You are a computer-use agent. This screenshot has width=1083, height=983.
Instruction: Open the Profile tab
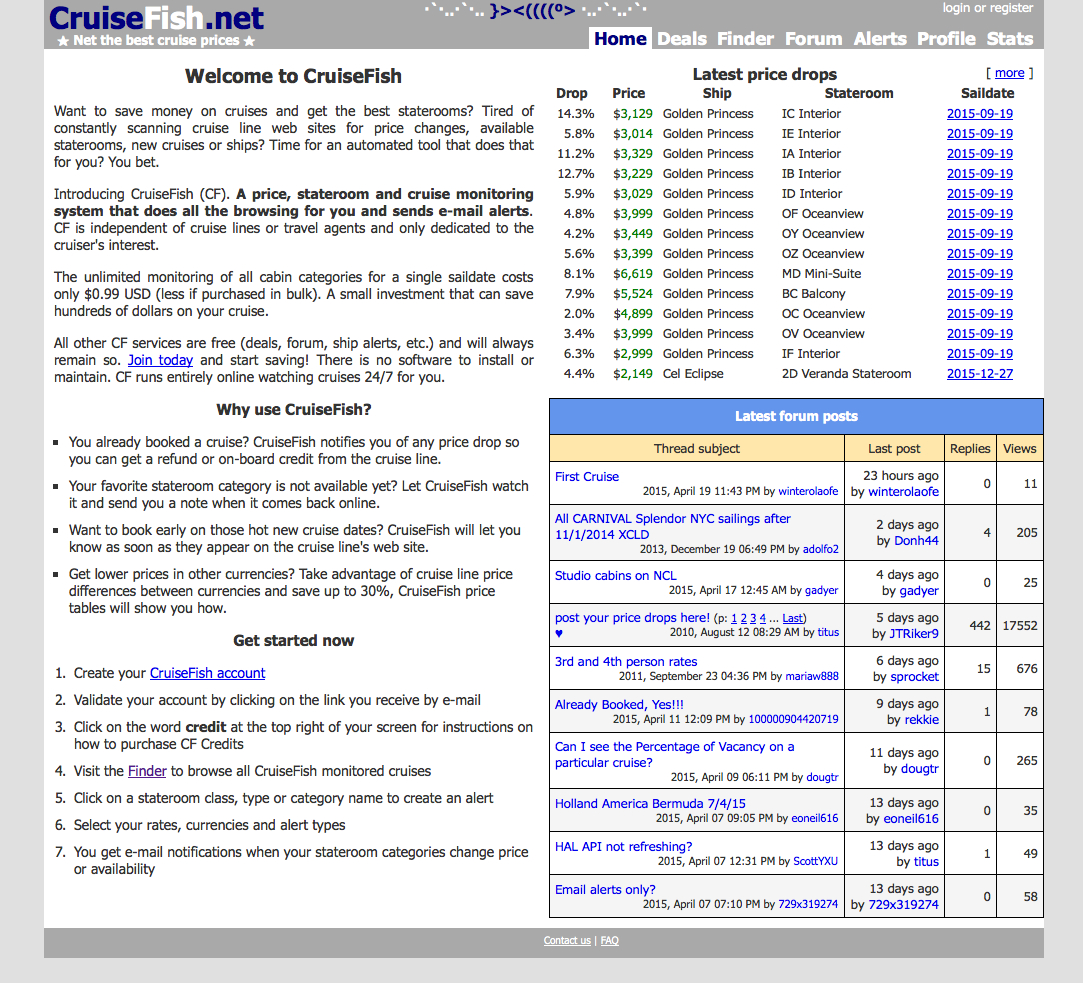(x=946, y=39)
